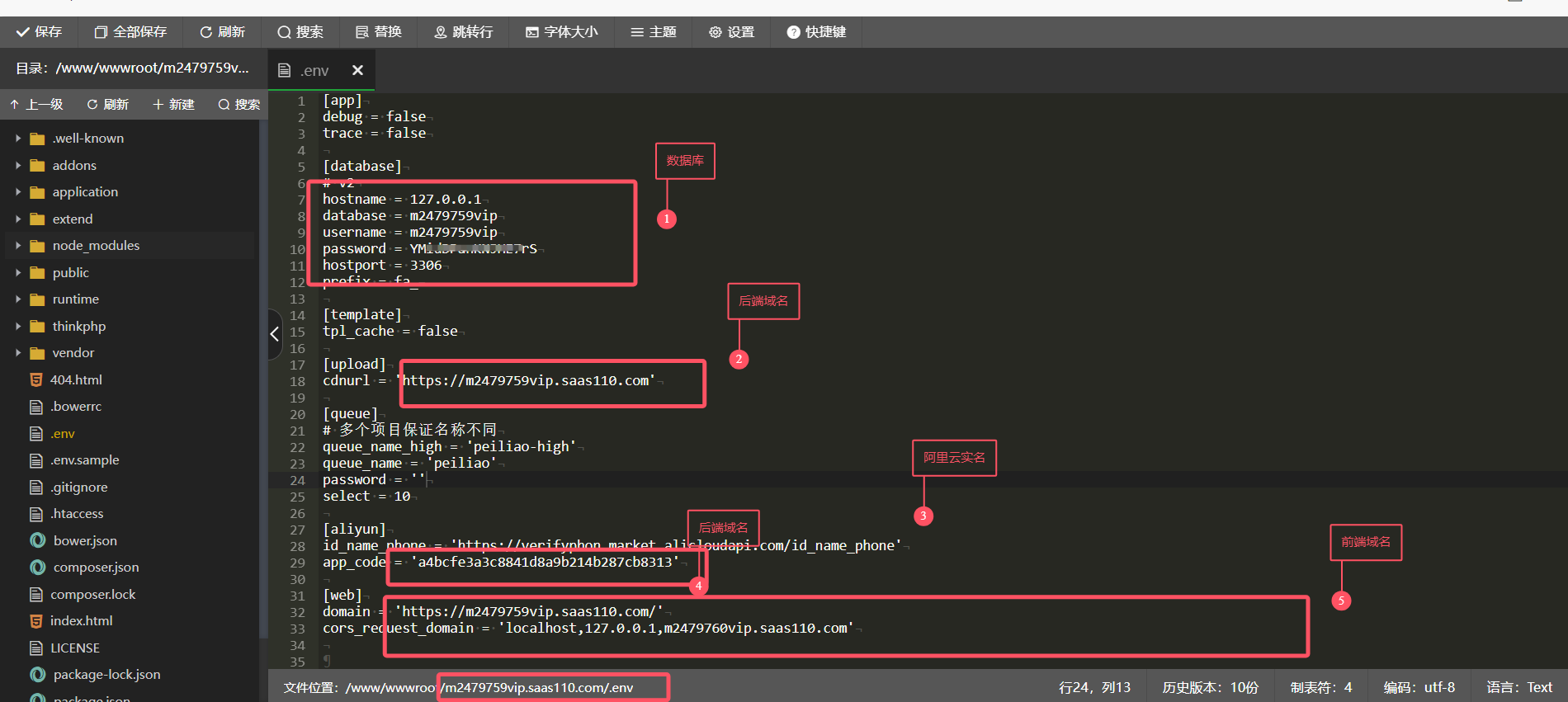The image size is (1568, 702).
Task: Click the Save checkmark icon in toolbar
Action: pyautogui.click(x=23, y=32)
